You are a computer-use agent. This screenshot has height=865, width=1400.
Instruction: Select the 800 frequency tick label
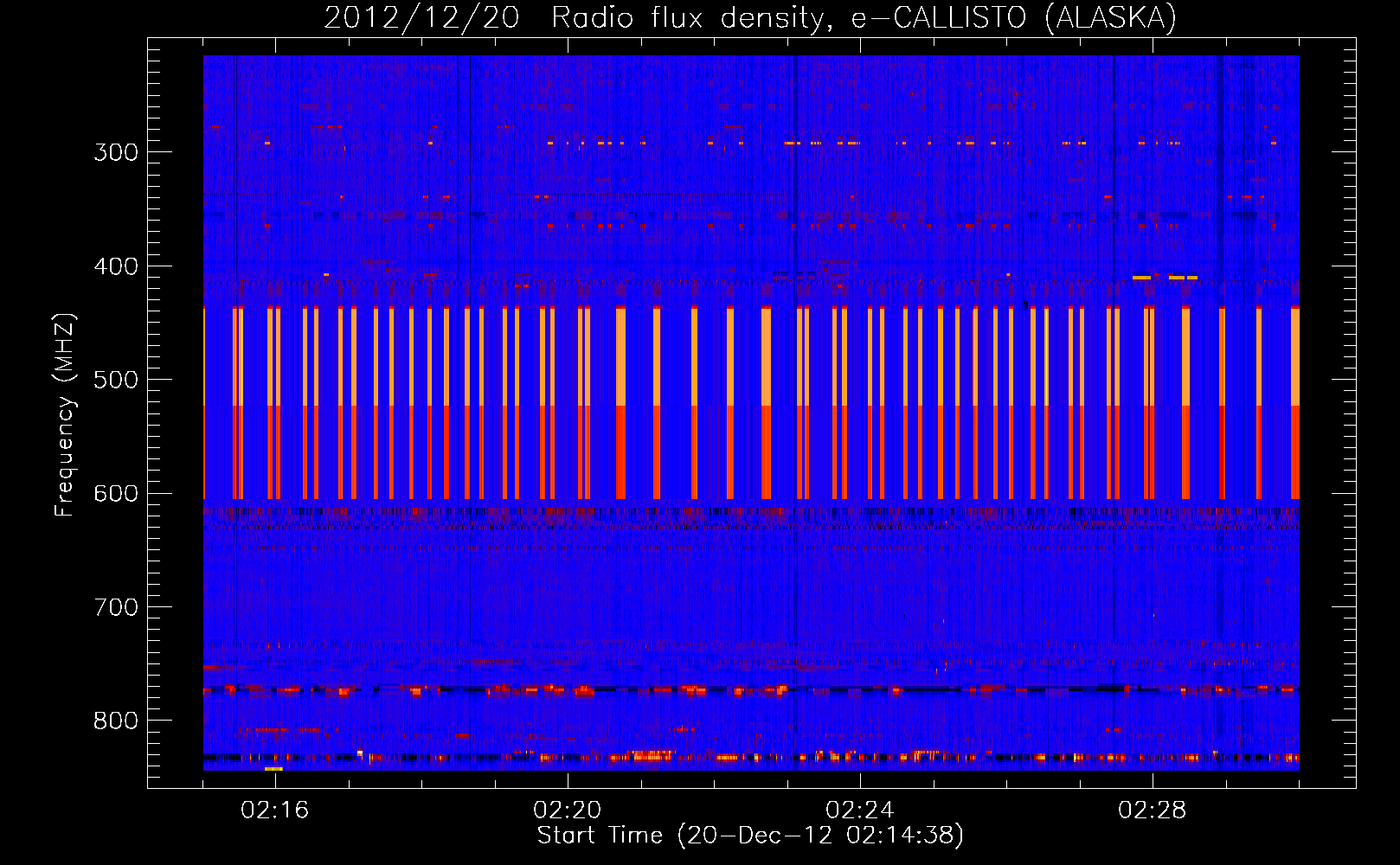116,721
